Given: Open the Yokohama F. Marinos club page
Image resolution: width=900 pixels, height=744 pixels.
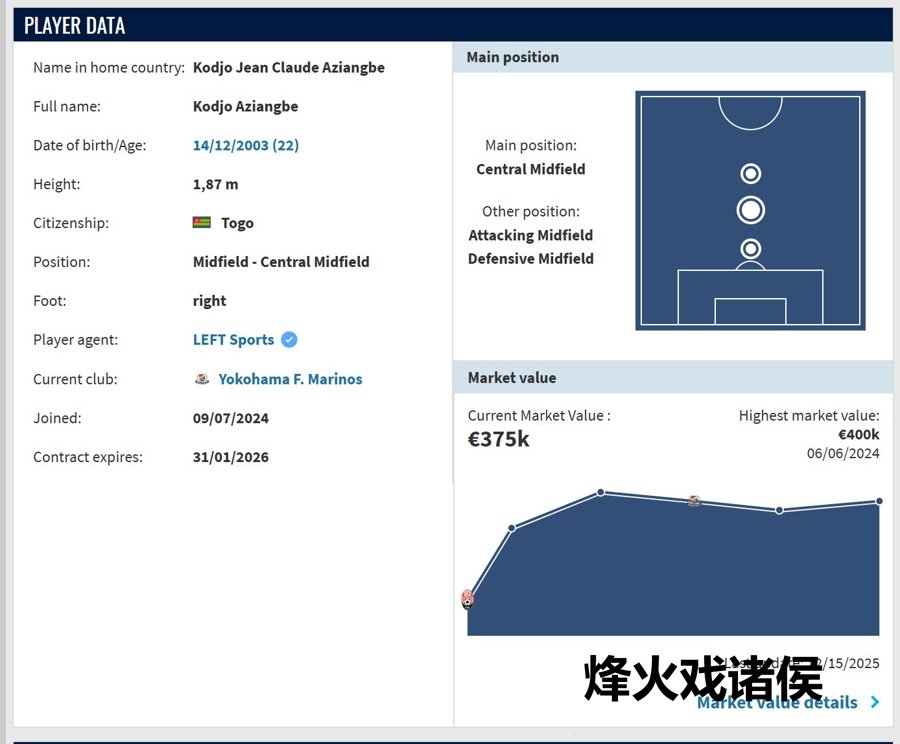Looking at the screenshot, I should tap(290, 379).
